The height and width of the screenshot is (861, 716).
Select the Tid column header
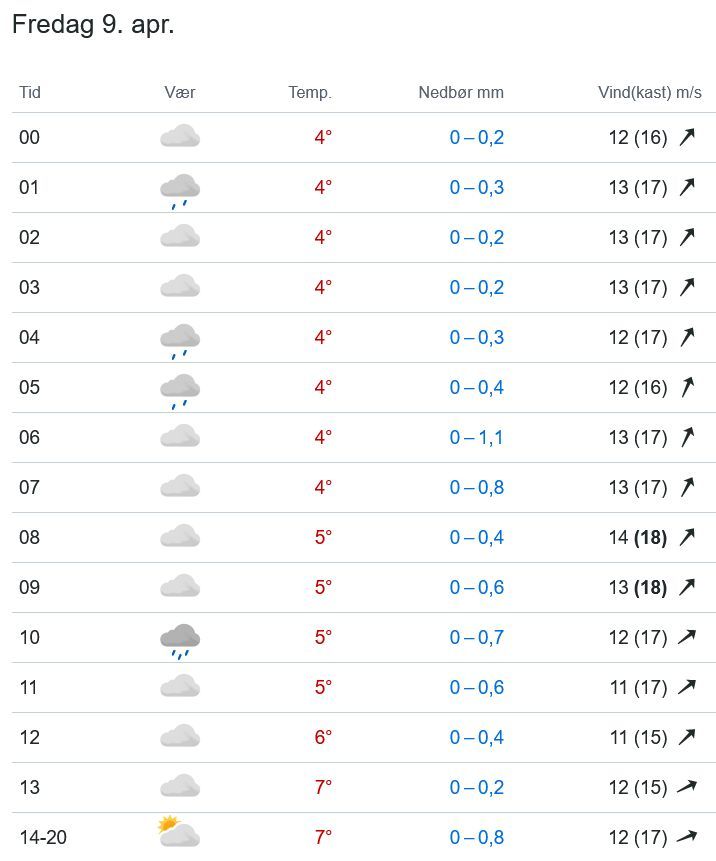click(x=30, y=92)
